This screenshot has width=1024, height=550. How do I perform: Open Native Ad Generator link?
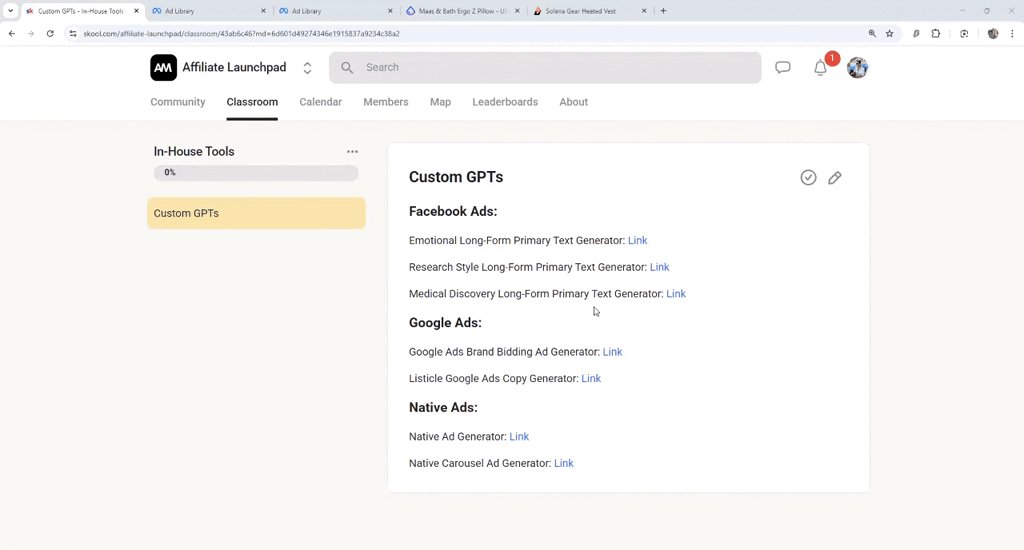click(519, 437)
